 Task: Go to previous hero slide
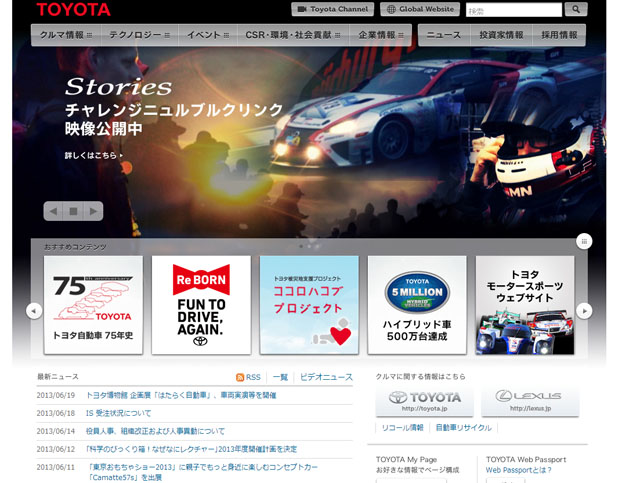(x=53, y=211)
